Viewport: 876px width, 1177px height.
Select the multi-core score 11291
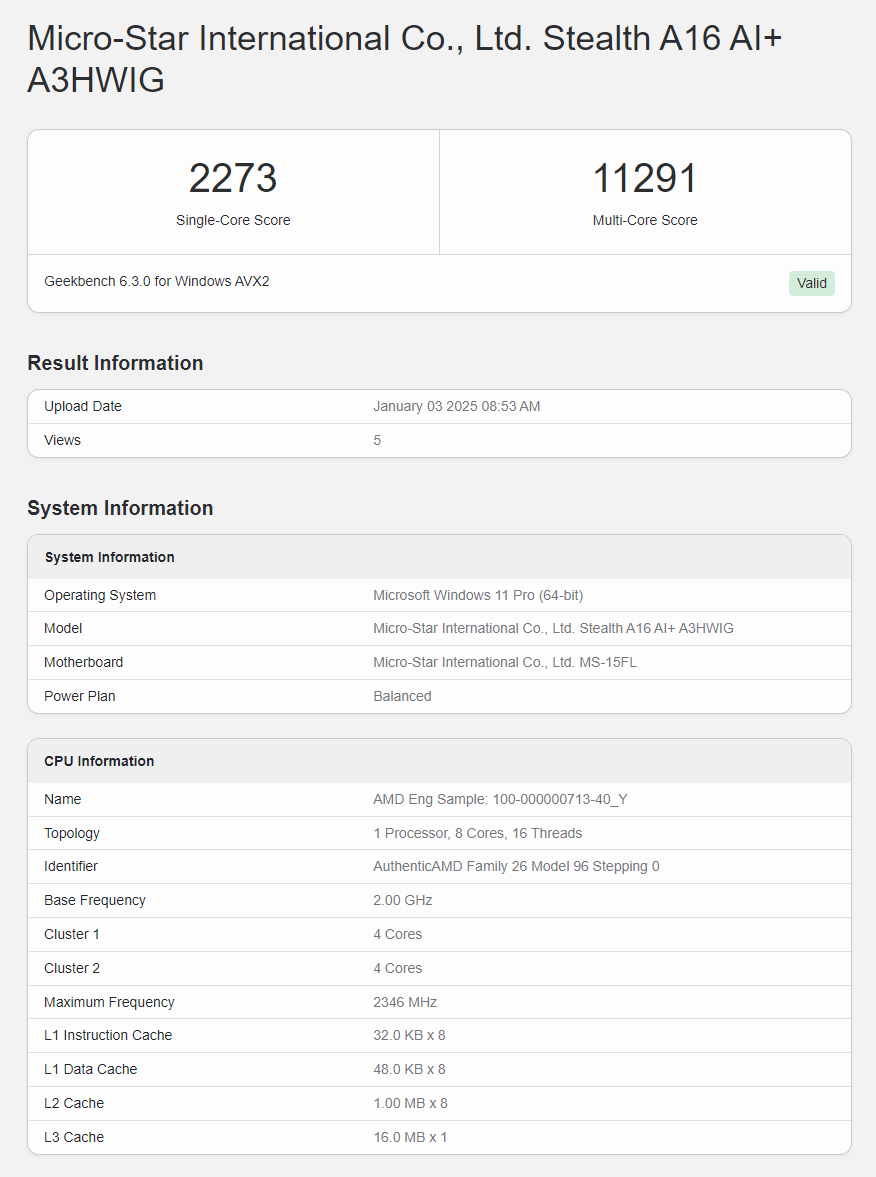[645, 178]
